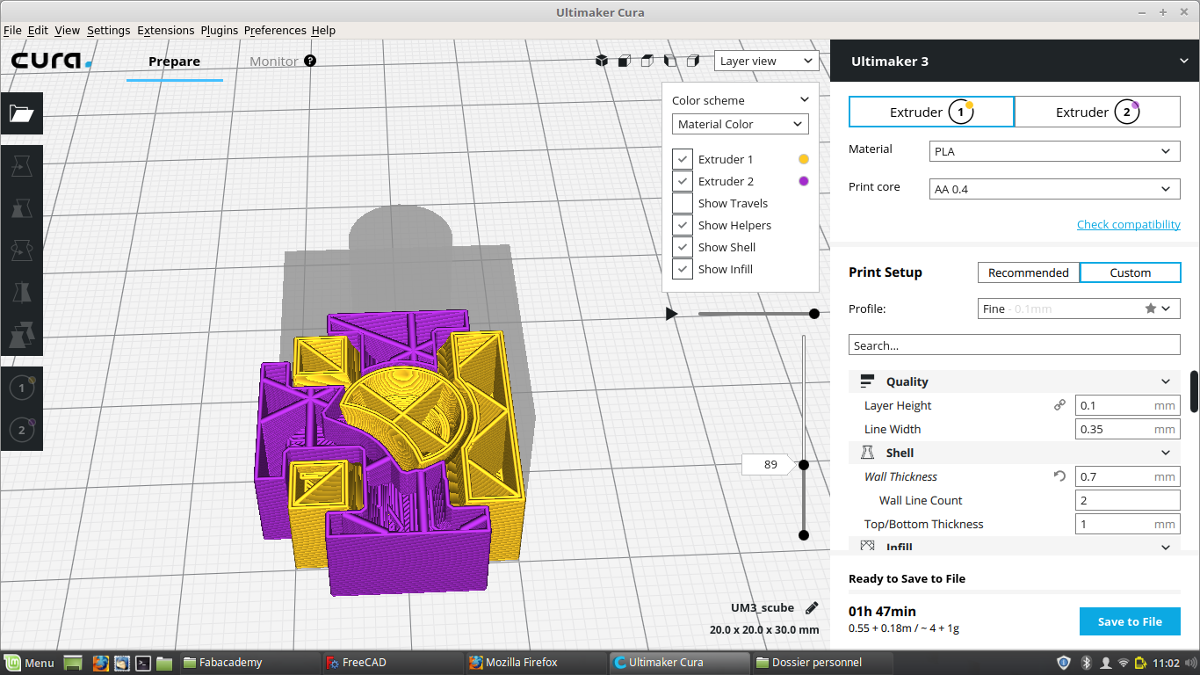Viewport: 1200px width, 675px height.
Task: Expand the Infill settings section
Action: point(1014,546)
